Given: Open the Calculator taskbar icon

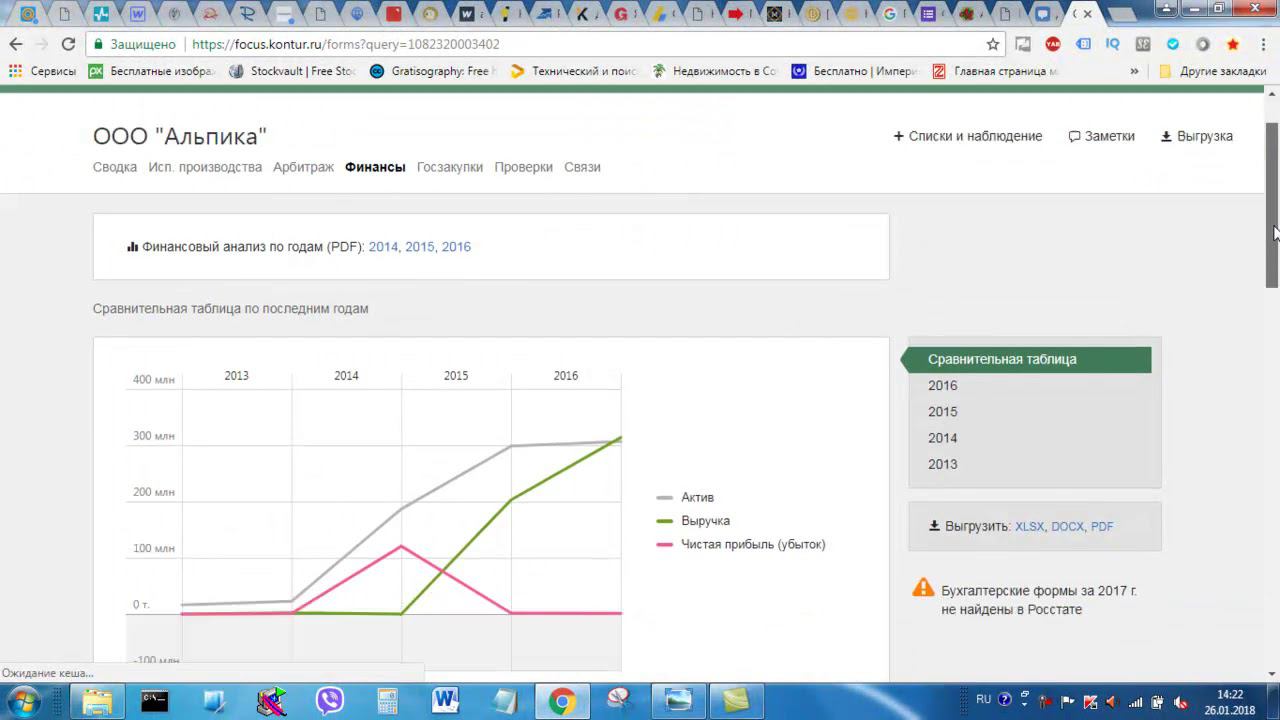Looking at the screenshot, I should [387, 701].
